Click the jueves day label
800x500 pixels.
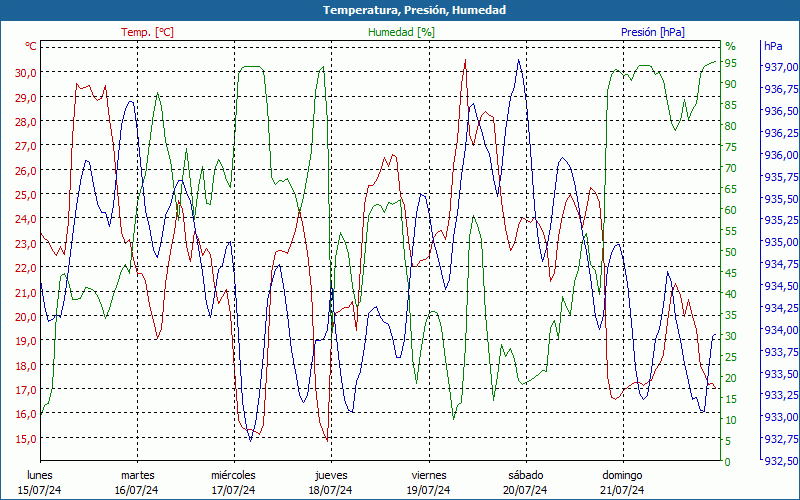[x=331, y=476]
